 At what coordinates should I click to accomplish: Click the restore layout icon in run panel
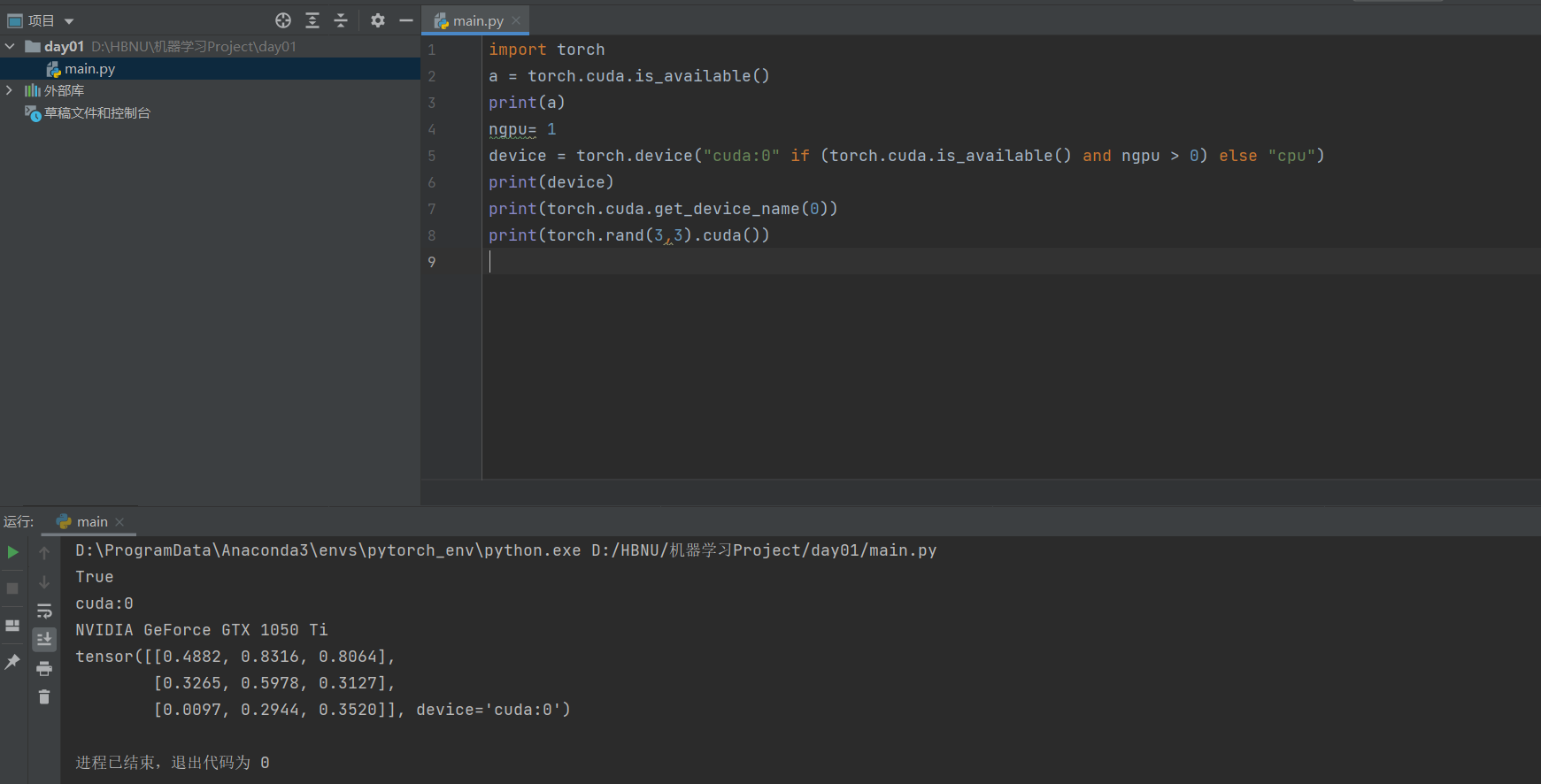tap(12, 625)
